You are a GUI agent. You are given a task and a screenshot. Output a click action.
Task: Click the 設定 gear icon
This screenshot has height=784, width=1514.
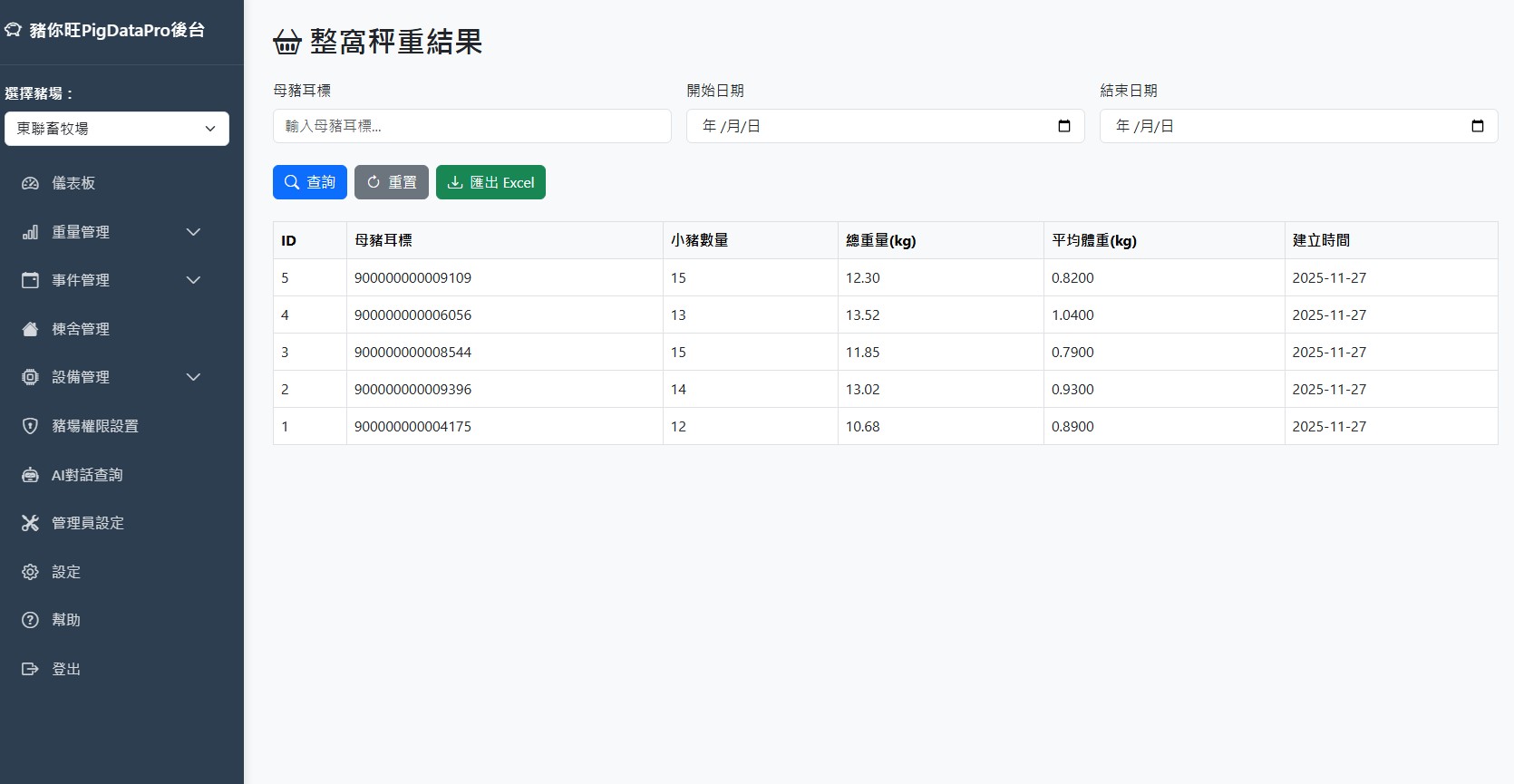tap(30, 572)
